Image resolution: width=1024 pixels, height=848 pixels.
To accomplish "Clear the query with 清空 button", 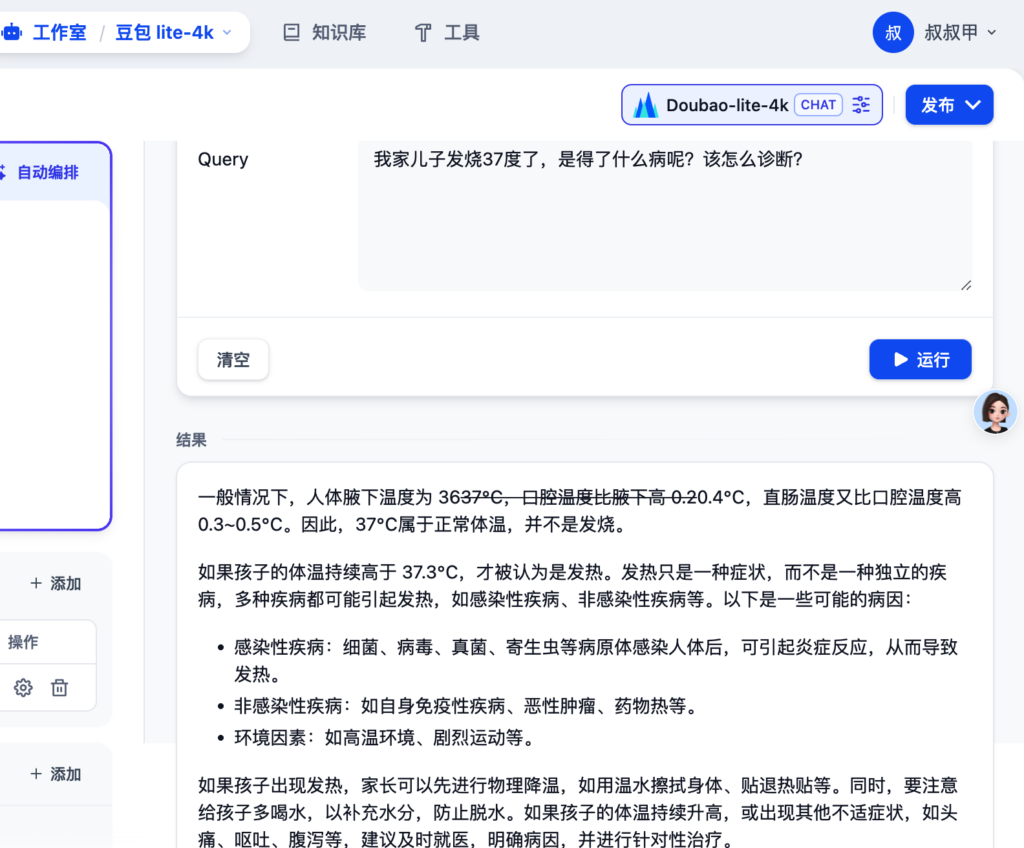I will pos(233,360).
